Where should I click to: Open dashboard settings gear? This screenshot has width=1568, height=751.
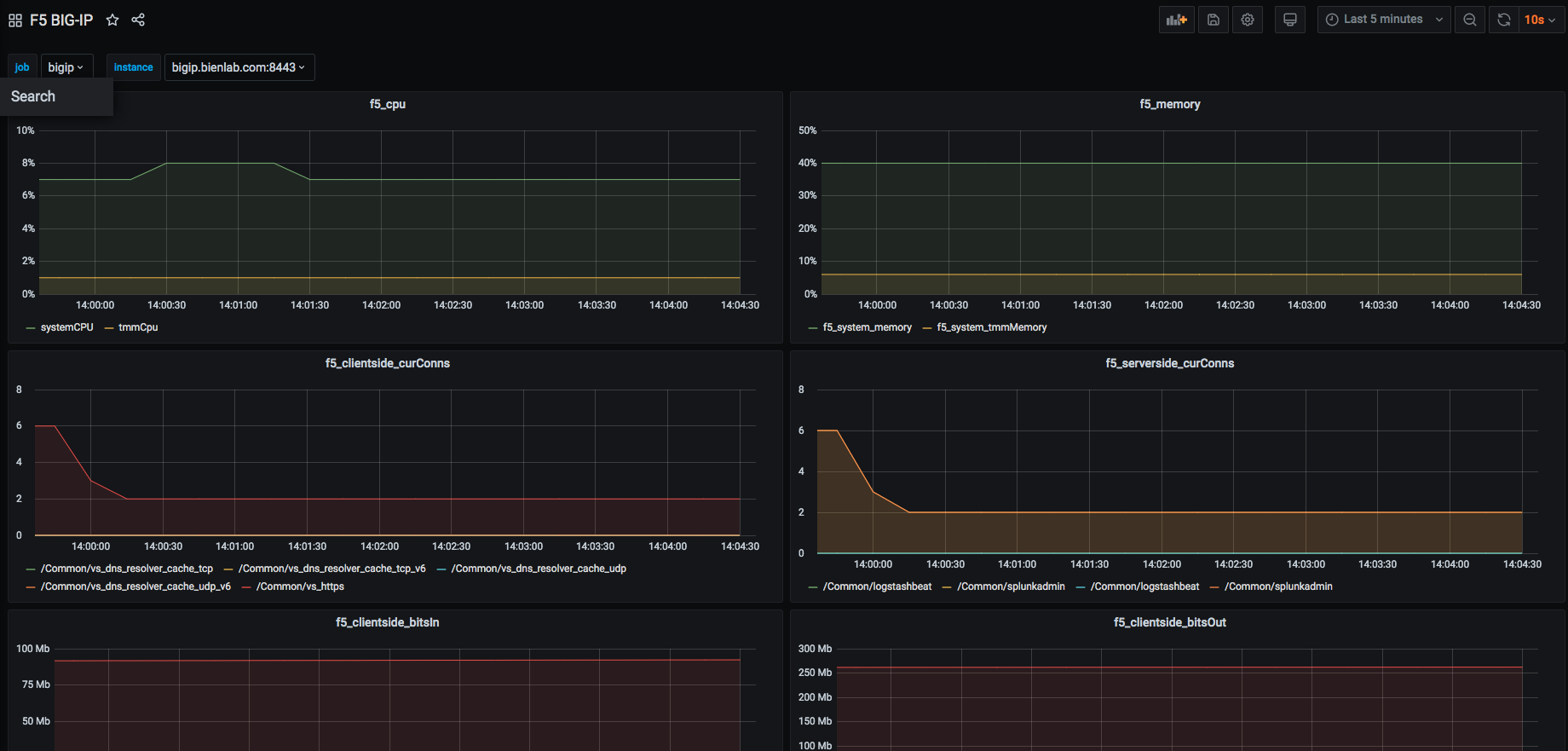point(1248,20)
